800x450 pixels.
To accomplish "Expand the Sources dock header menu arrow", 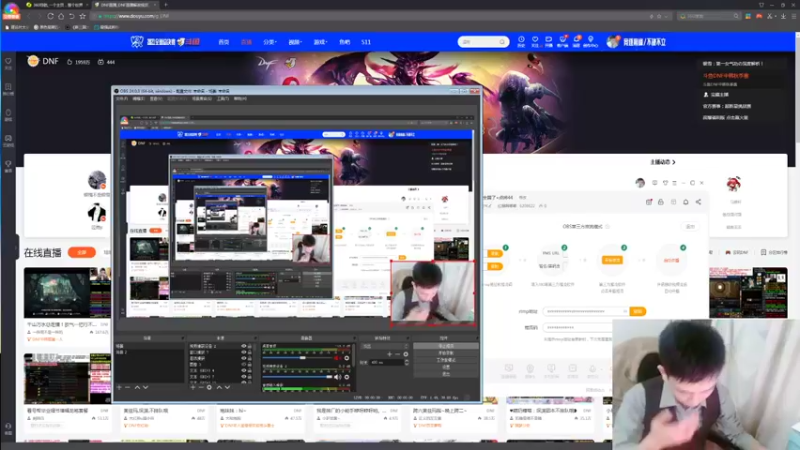I will 256,338.
